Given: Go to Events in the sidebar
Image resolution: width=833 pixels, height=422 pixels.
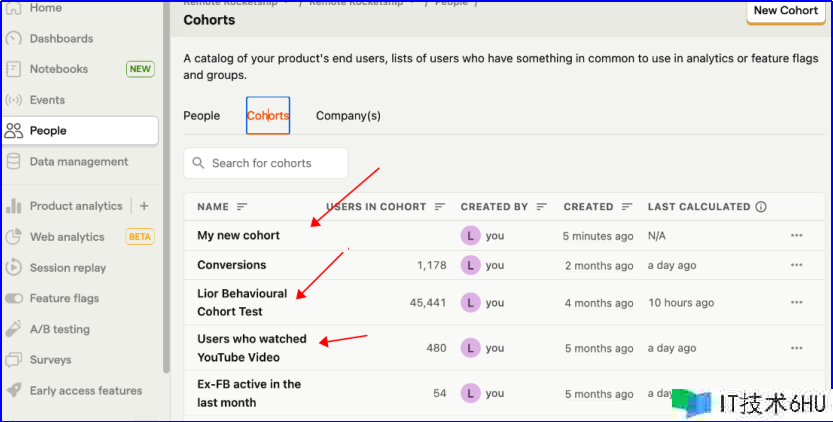Looking at the screenshot, I should click(x=14, y=100).
